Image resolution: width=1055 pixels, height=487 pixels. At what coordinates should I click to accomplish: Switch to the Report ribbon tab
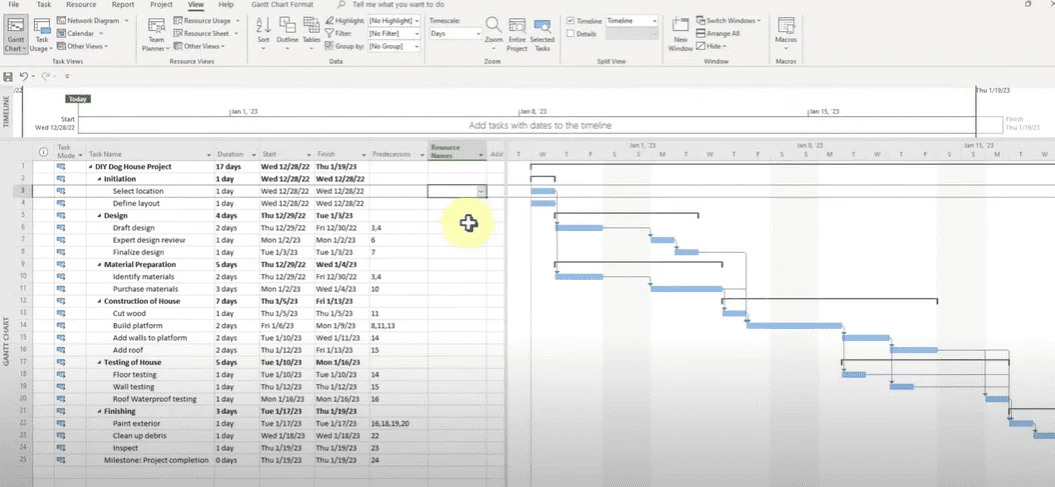coord(123,4)
